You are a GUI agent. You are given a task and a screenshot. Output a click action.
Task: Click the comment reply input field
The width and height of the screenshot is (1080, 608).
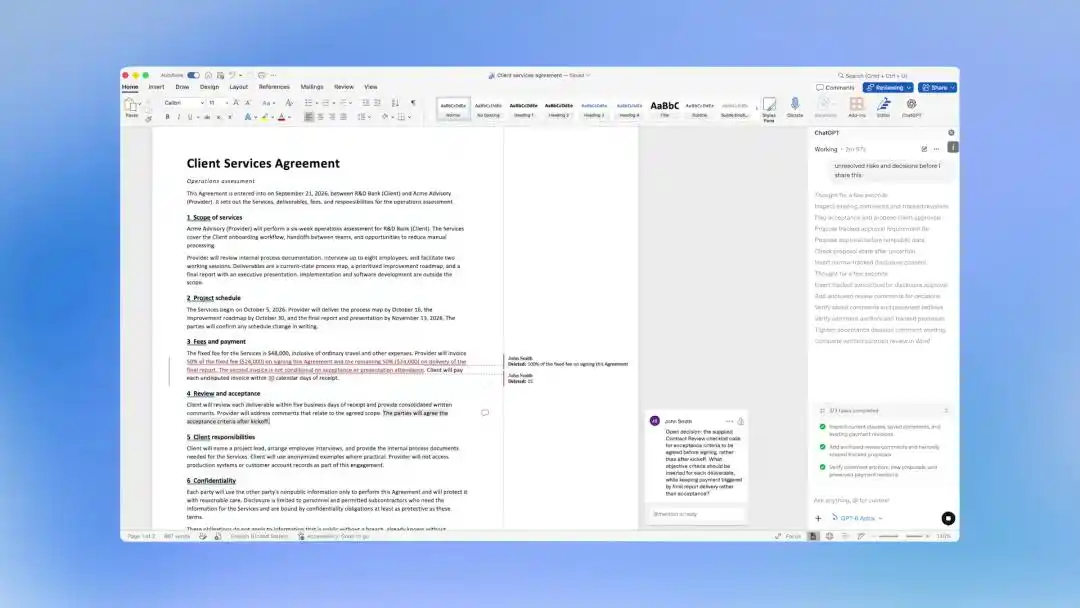coord(696,514)
